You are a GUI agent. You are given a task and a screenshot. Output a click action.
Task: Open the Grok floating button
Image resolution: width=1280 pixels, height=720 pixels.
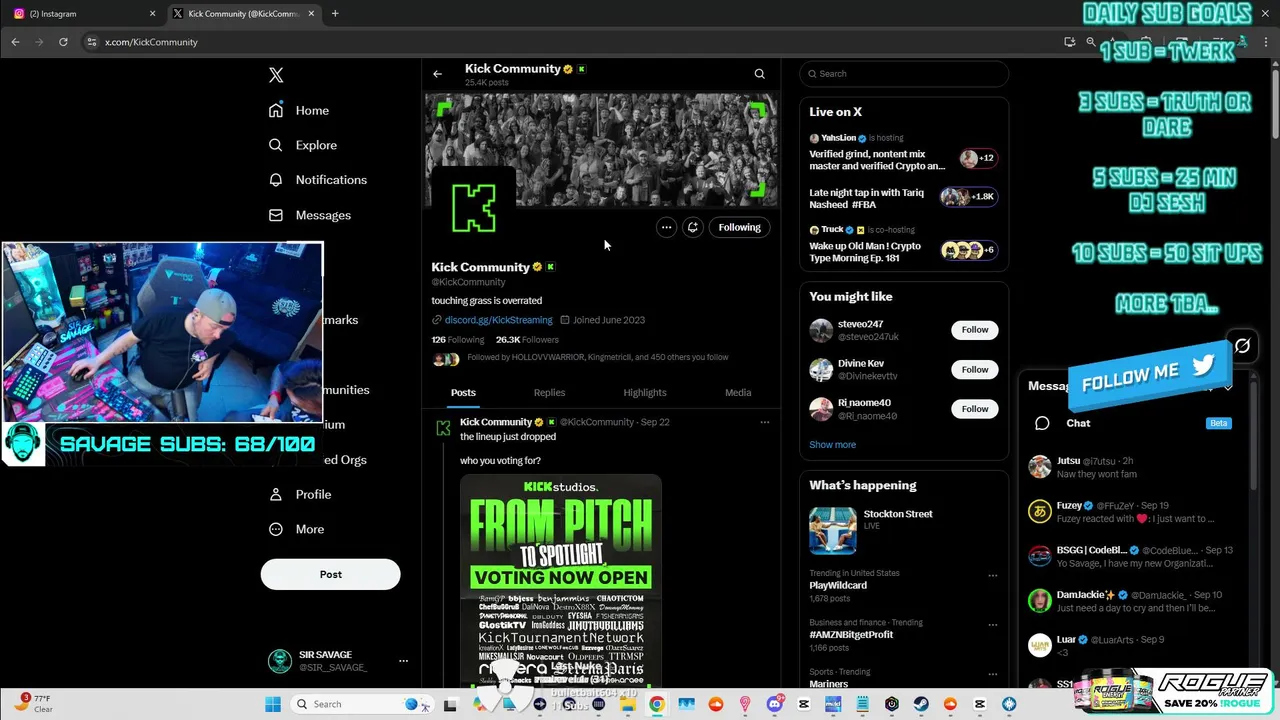click(1242, 346)
